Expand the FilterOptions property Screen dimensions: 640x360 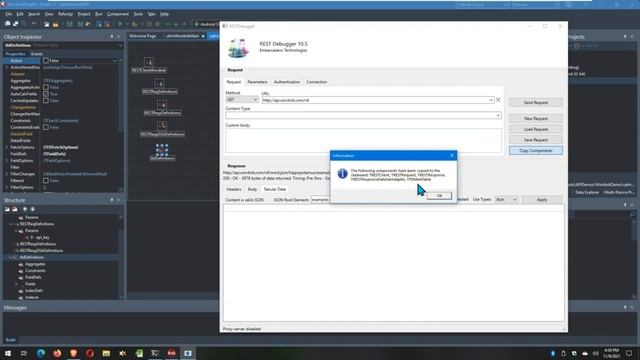click(x=7, y=187)
